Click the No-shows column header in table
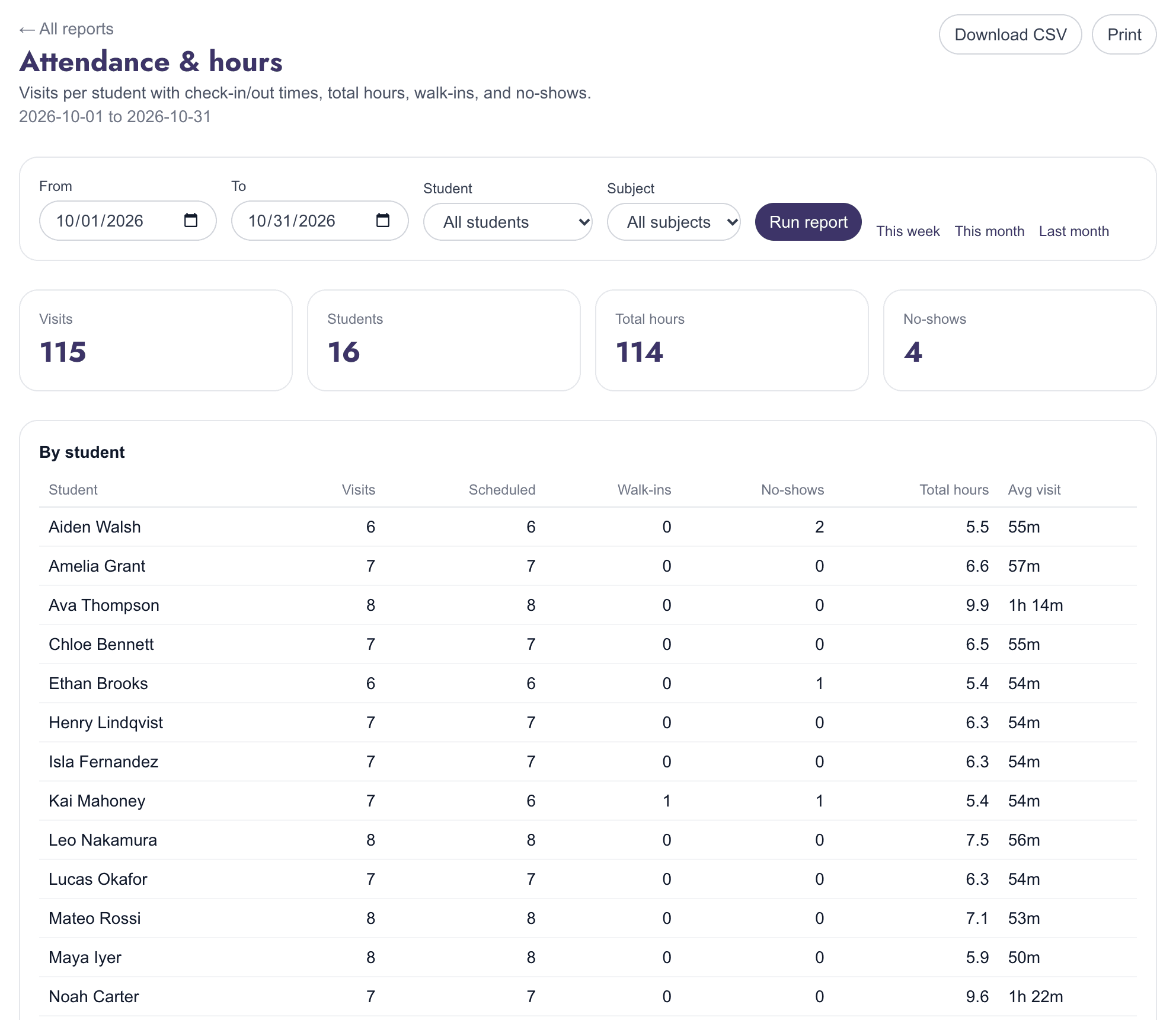1176x1020 pixels. [792, 490]
